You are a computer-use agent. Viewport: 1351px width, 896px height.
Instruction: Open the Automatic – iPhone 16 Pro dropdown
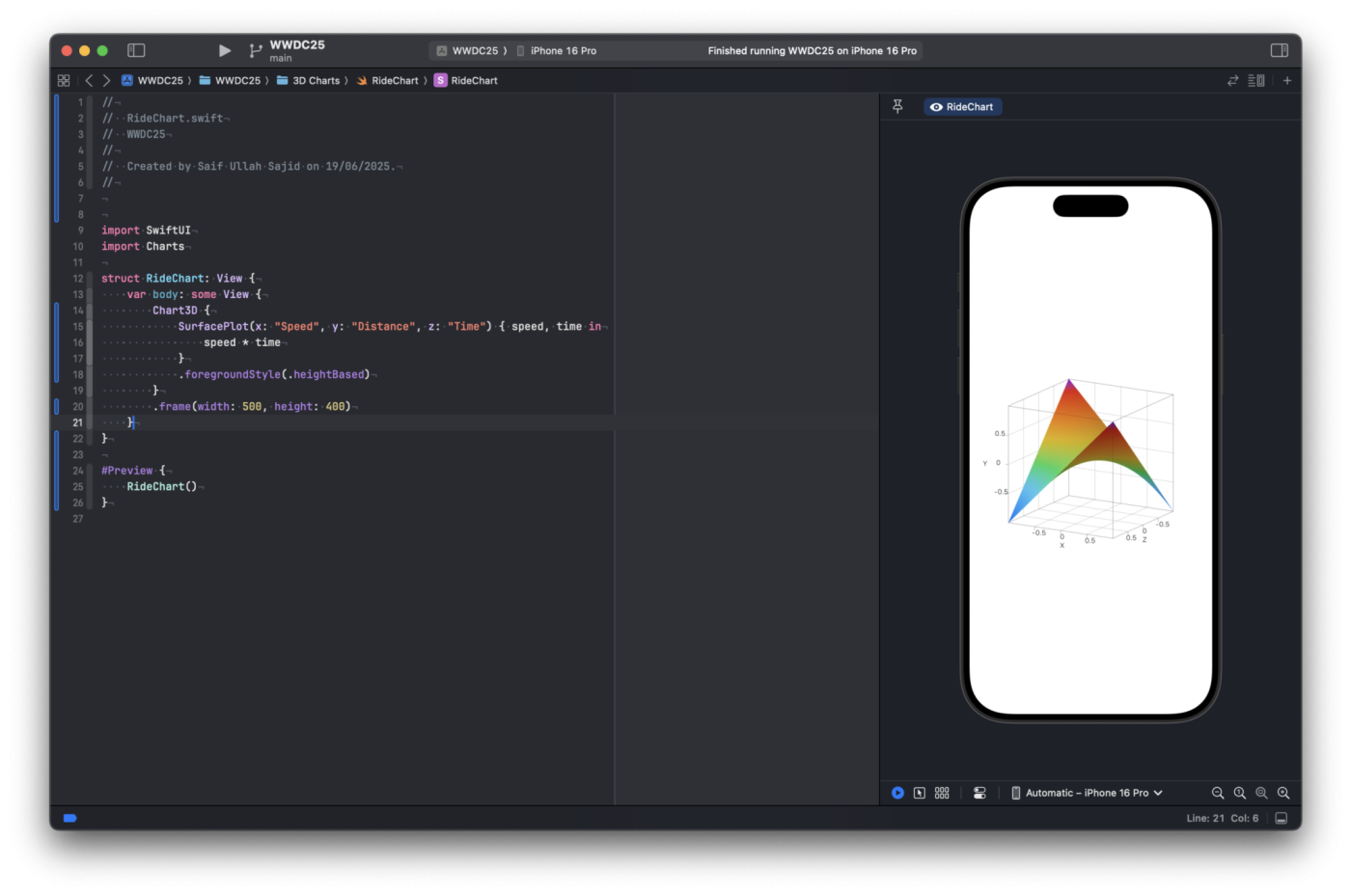(1087, 793)
